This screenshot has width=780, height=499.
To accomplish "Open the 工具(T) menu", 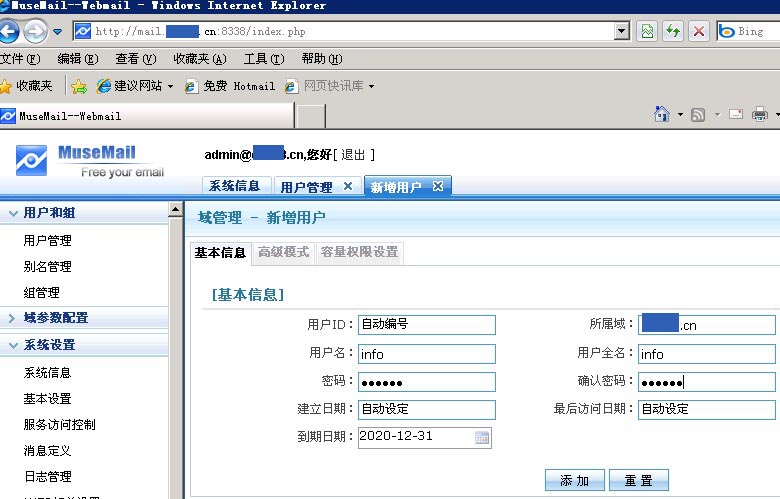I will [263, 59].
